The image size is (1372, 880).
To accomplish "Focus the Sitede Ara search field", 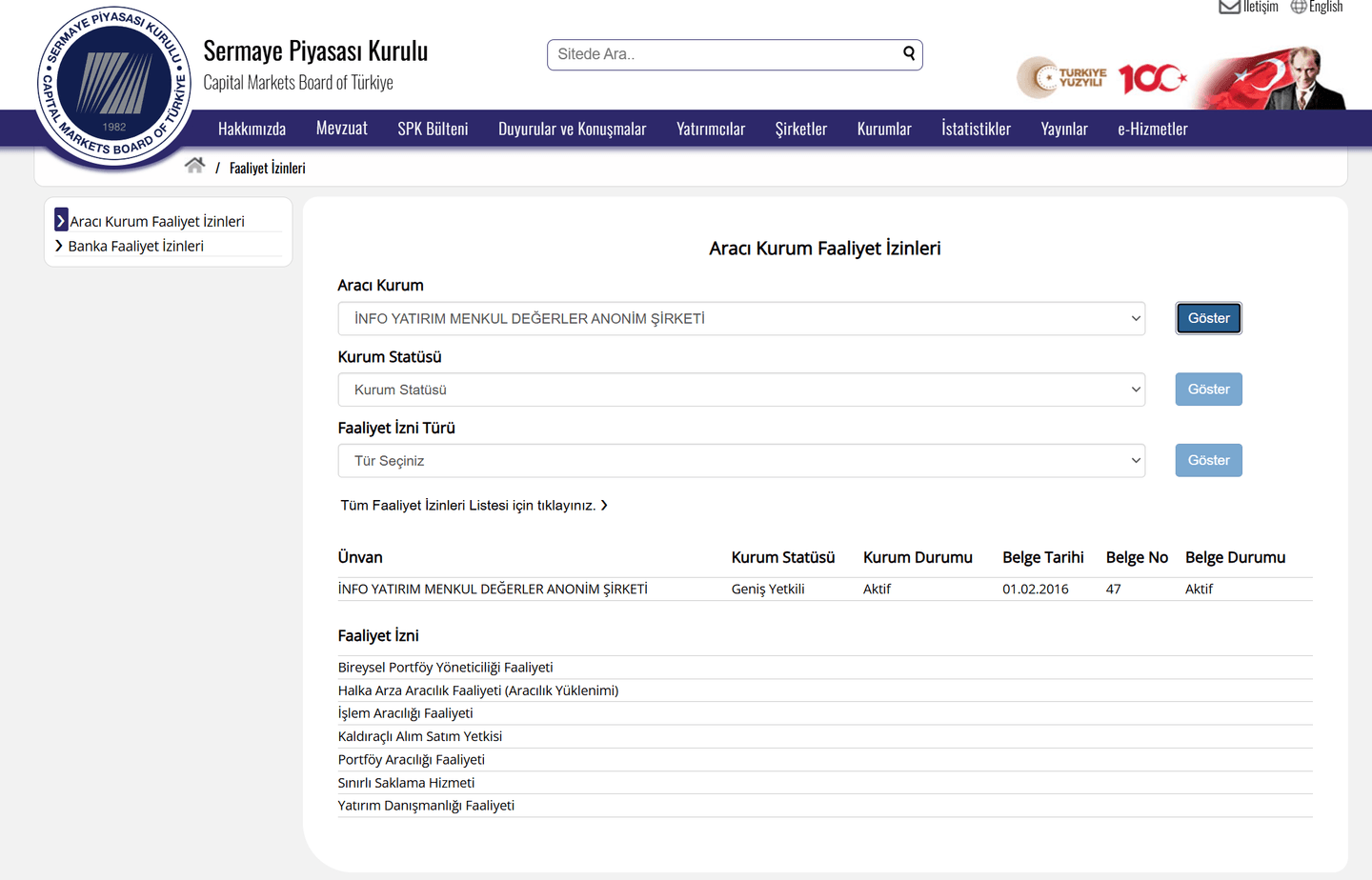I will pos(724,54).
